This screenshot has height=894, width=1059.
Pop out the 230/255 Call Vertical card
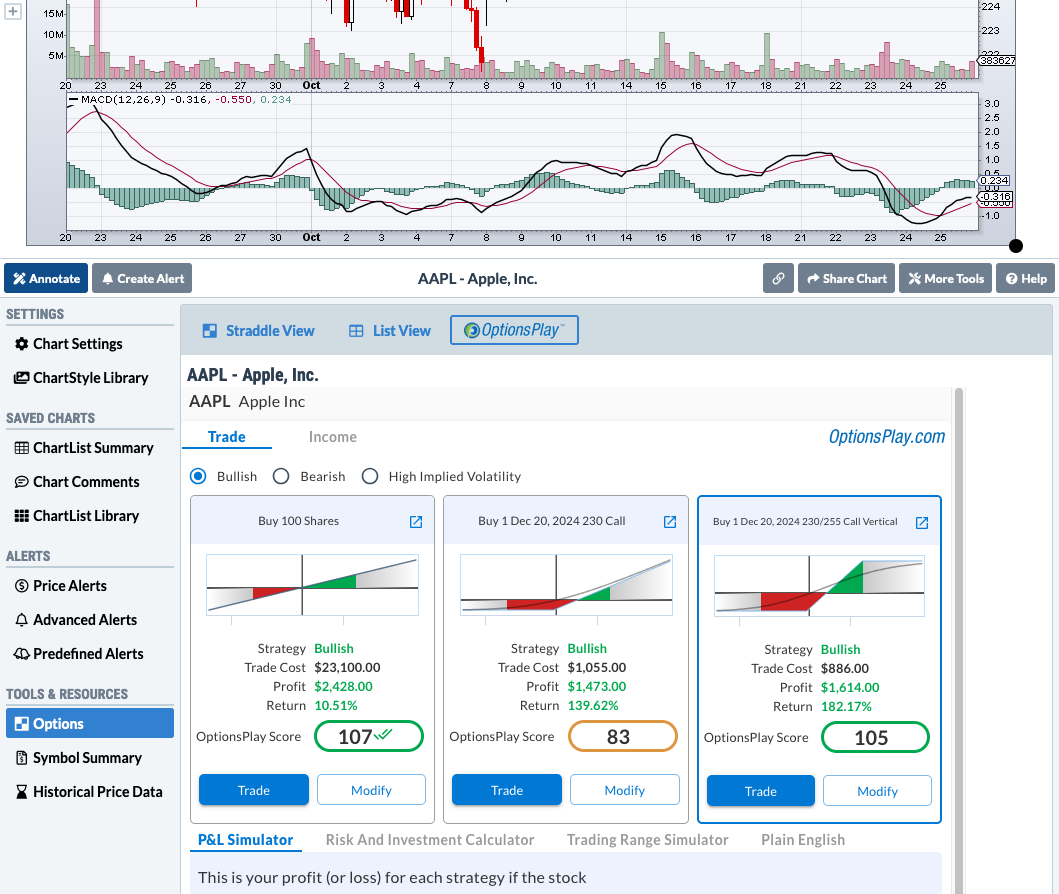(922, 523)
